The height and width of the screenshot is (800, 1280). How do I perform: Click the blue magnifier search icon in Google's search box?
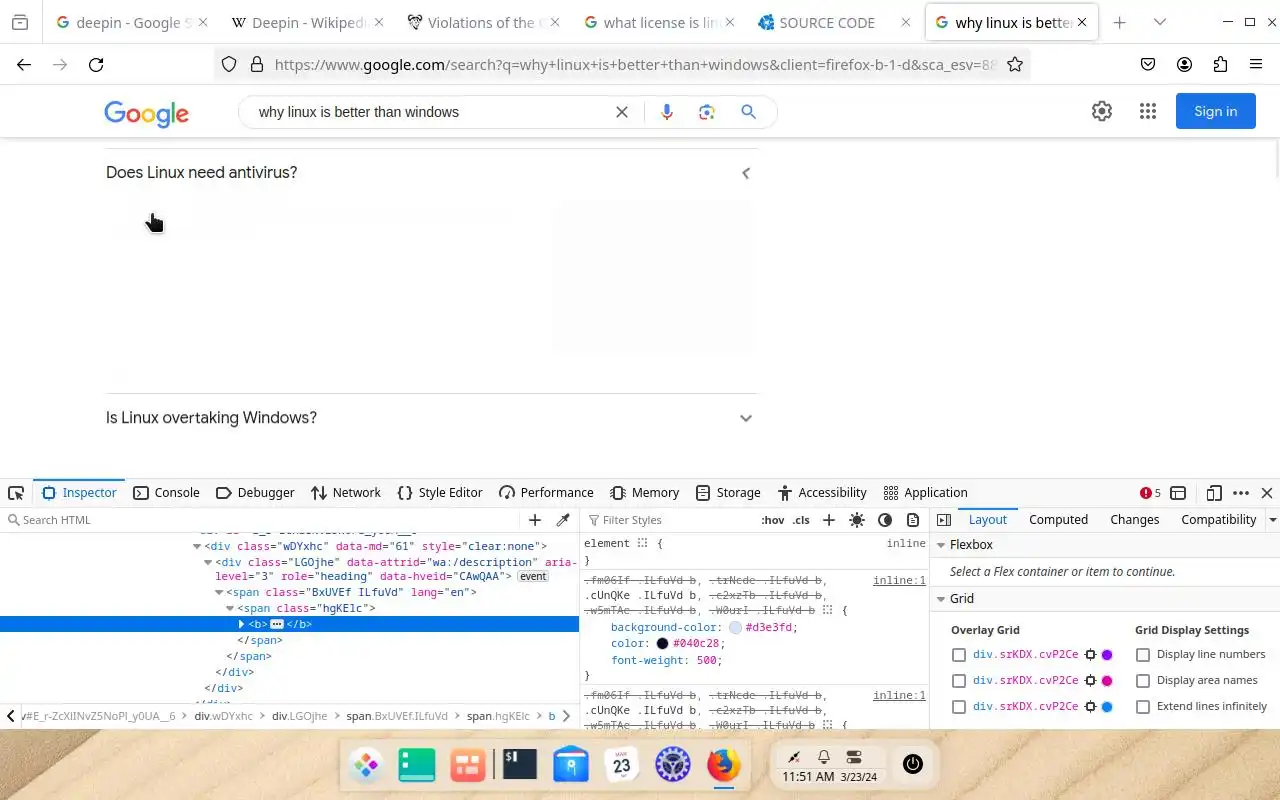(748, 112)
